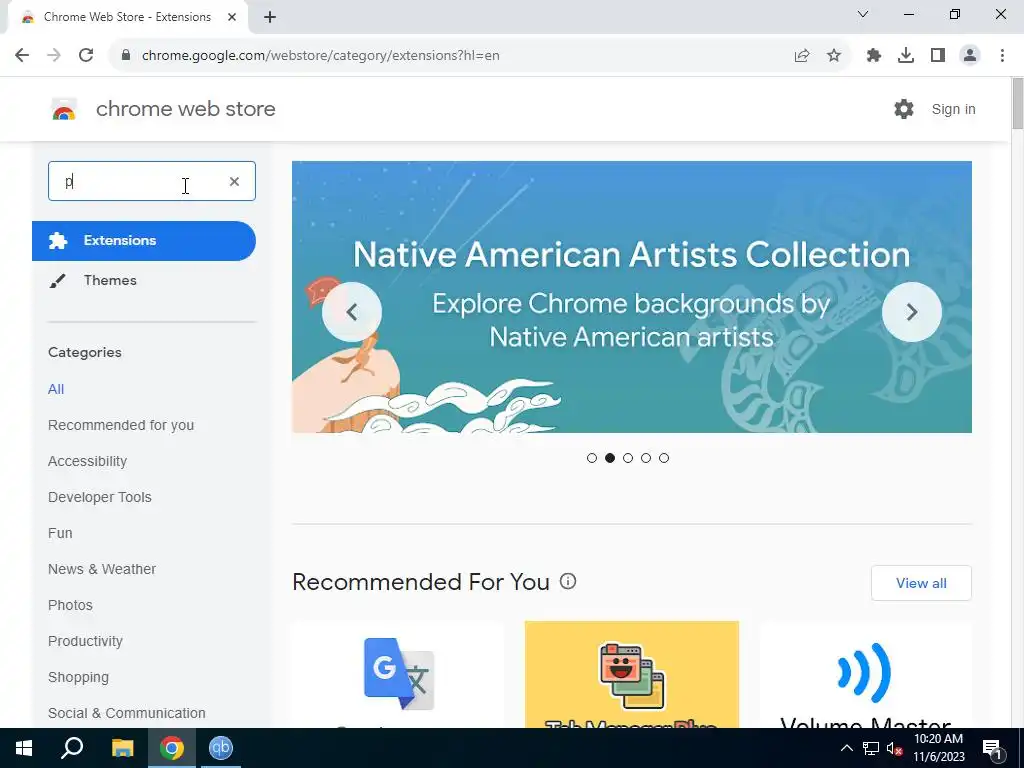
Task: Open the Fun category
Action: click(60, 533)
